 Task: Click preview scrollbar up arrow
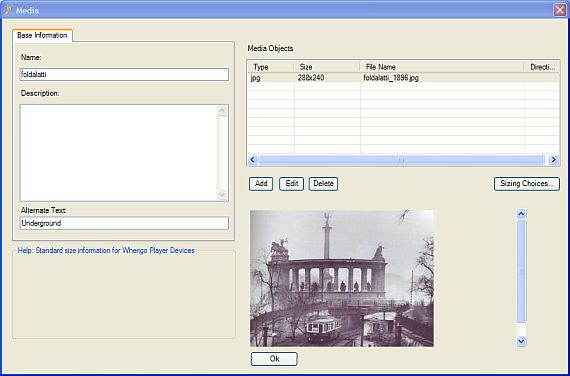(521, 214)
